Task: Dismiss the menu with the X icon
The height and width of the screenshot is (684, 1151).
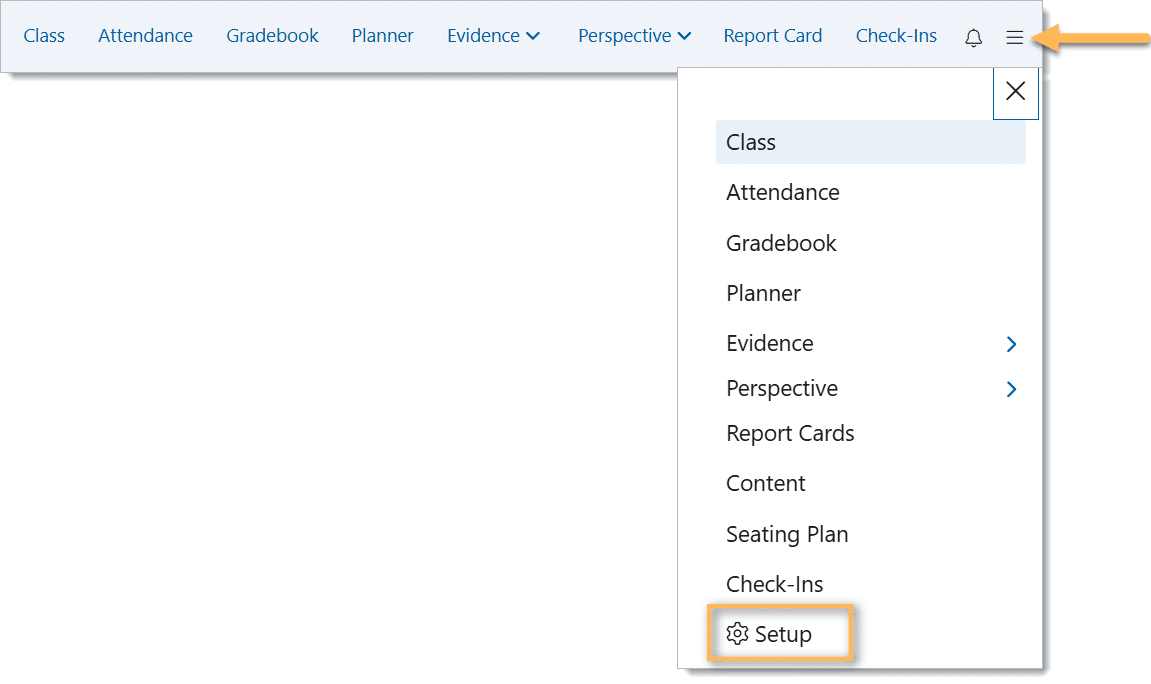Action: click(1015, 91)
